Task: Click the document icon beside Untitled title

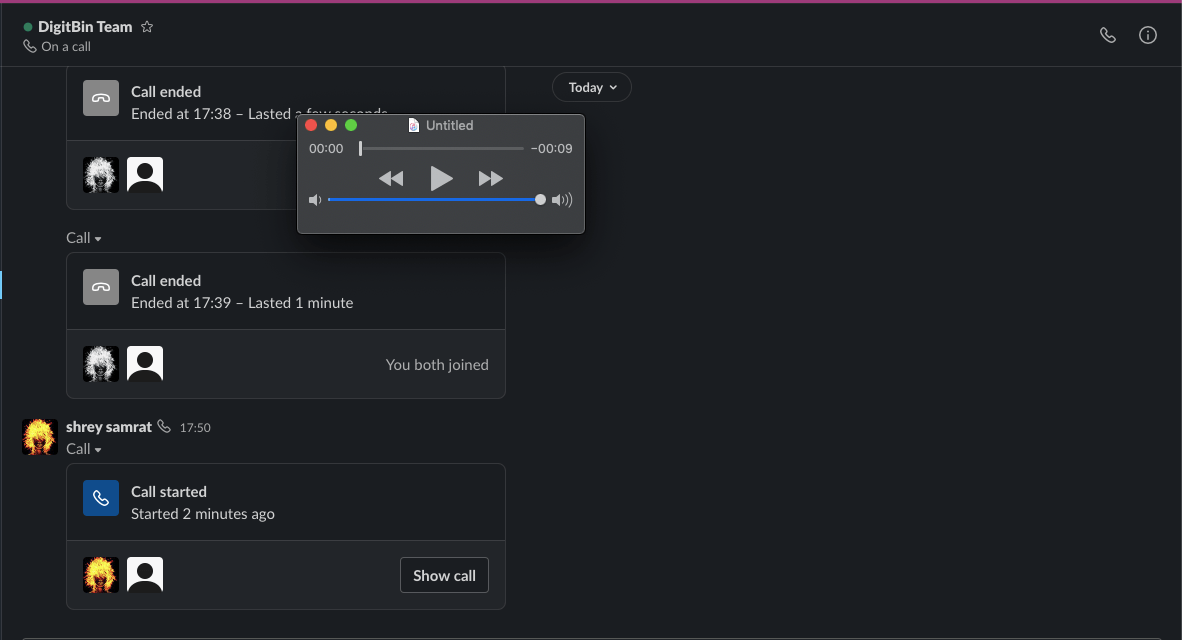Action: pos(414,125)
